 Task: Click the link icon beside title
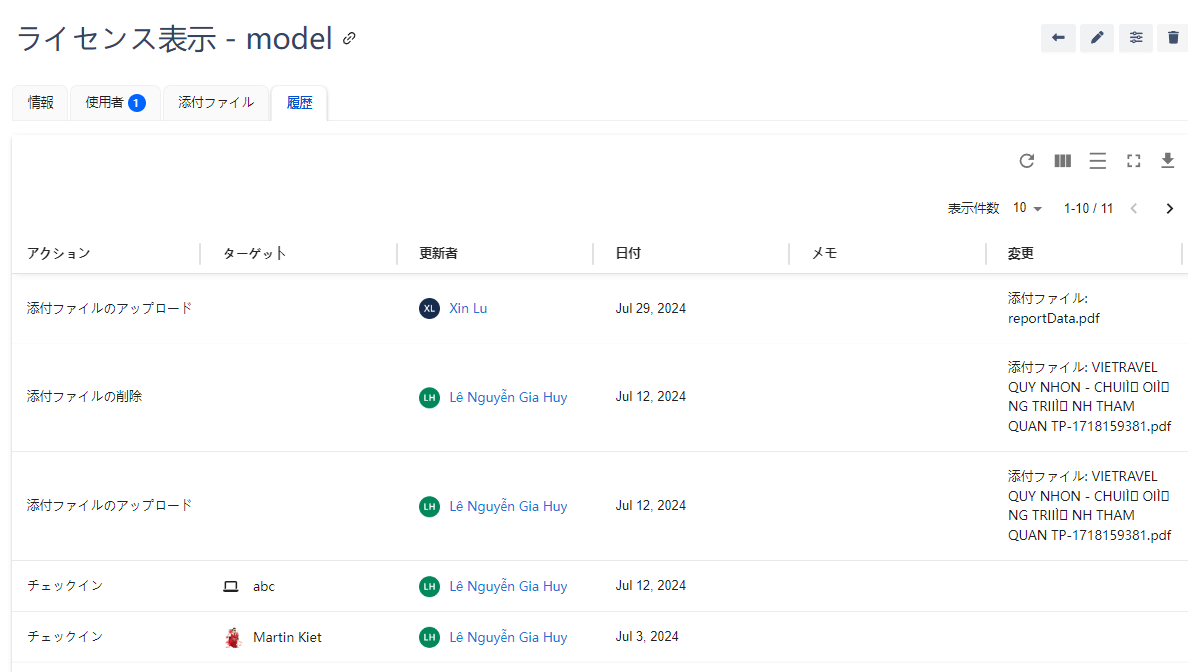coord(349,39)
